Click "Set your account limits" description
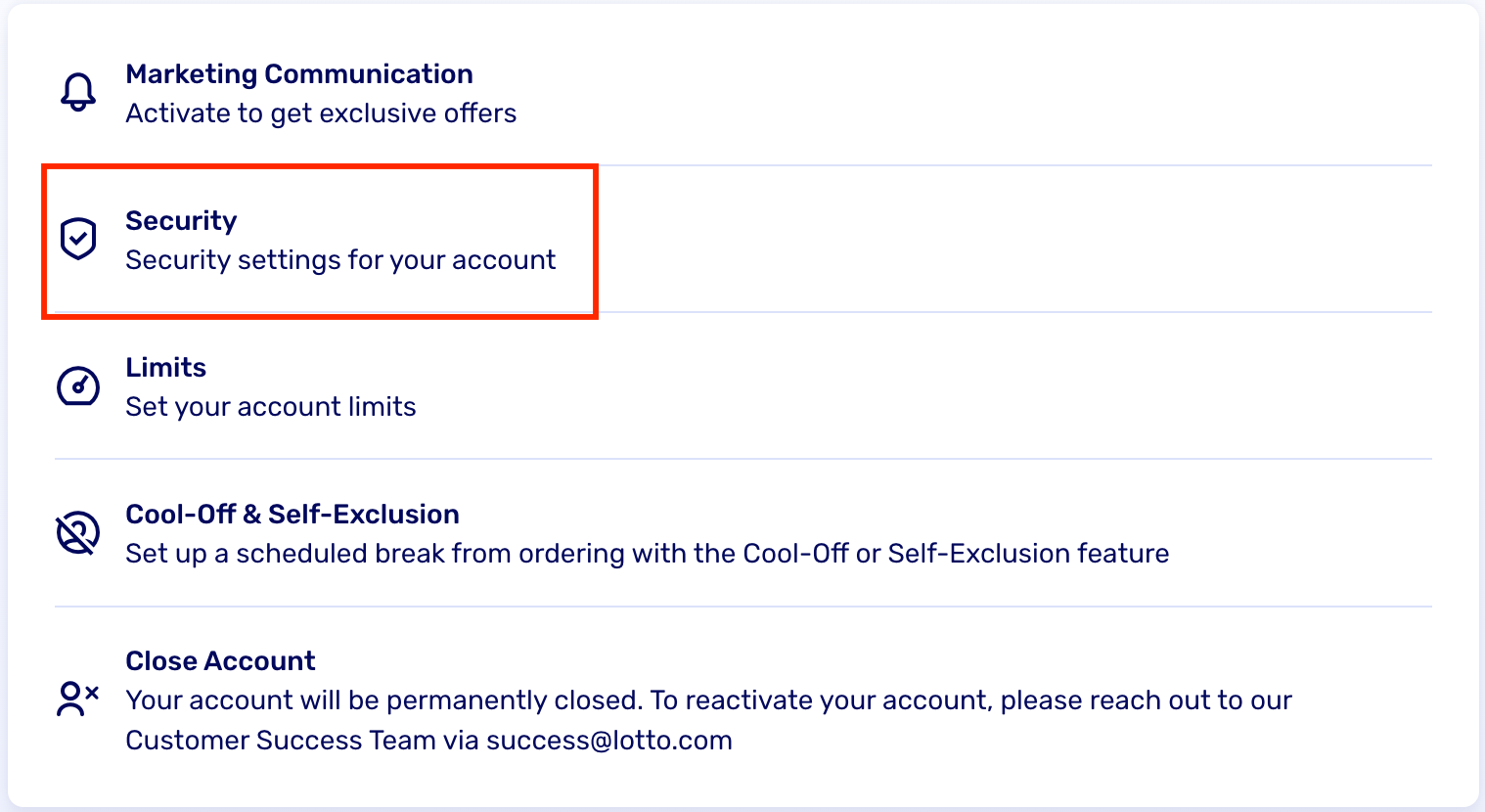 (271, 407)
